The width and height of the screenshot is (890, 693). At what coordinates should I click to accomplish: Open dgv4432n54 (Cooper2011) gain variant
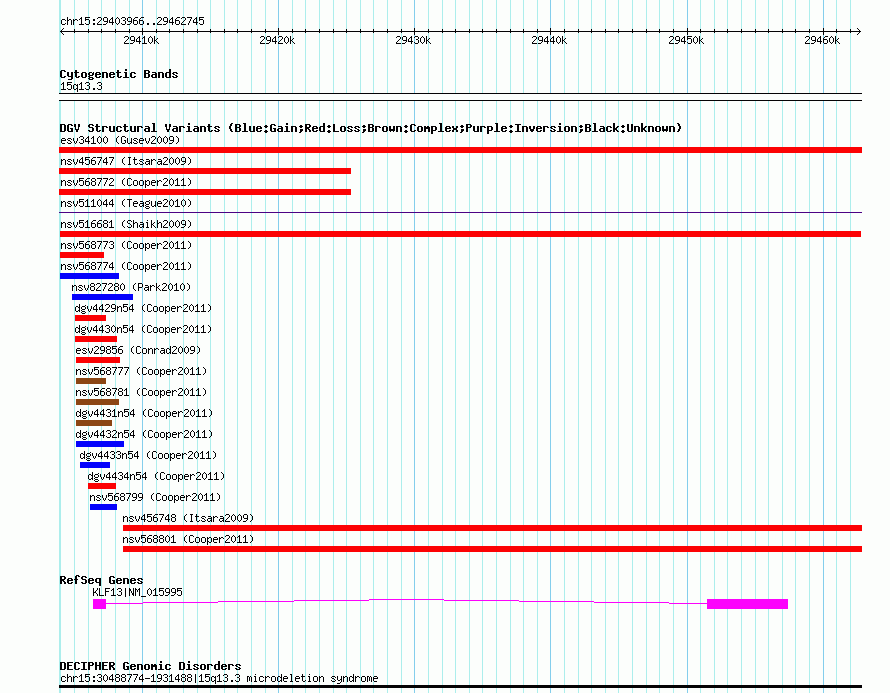144,434
